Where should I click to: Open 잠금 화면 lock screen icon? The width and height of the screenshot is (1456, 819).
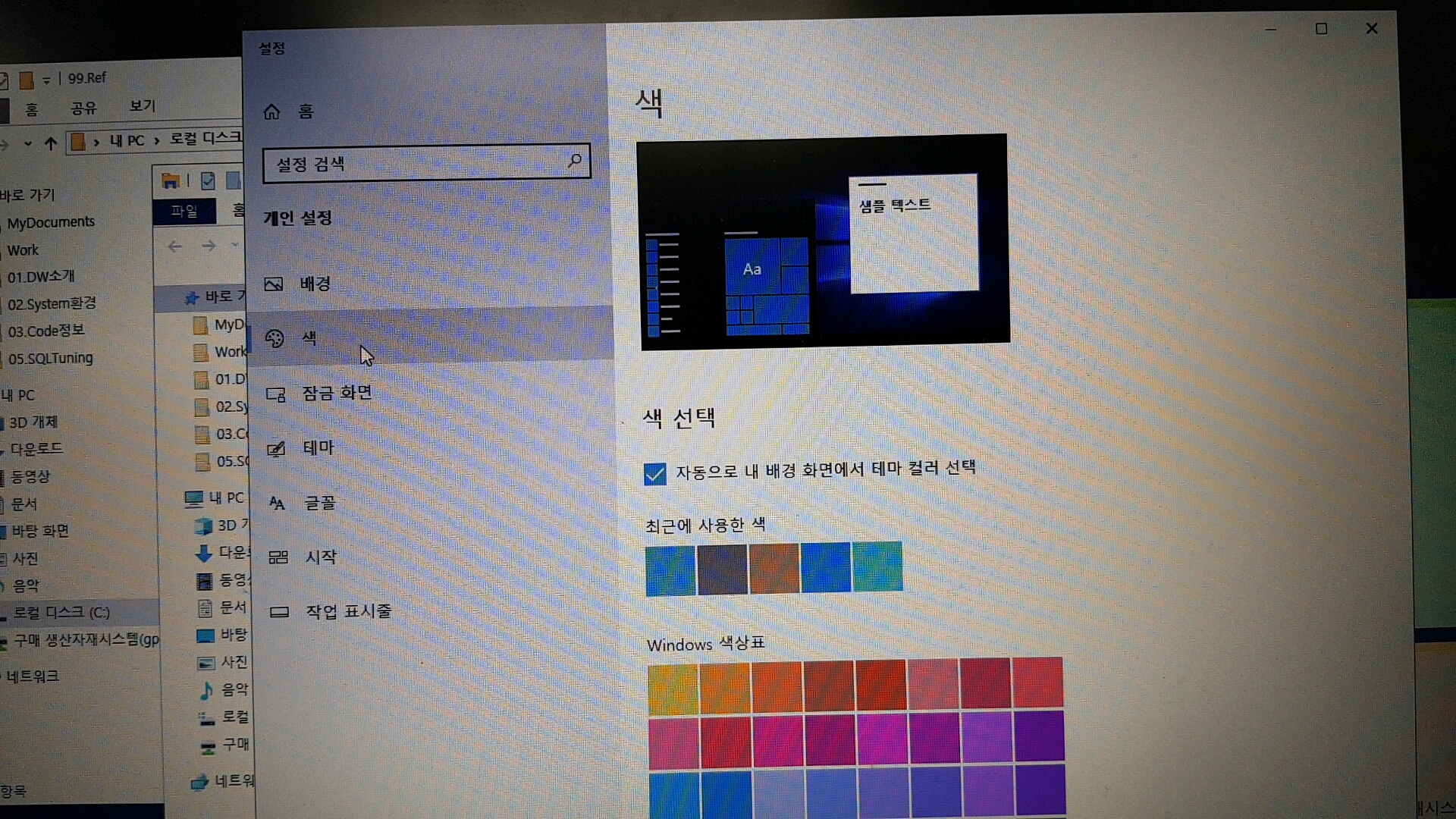275,394
